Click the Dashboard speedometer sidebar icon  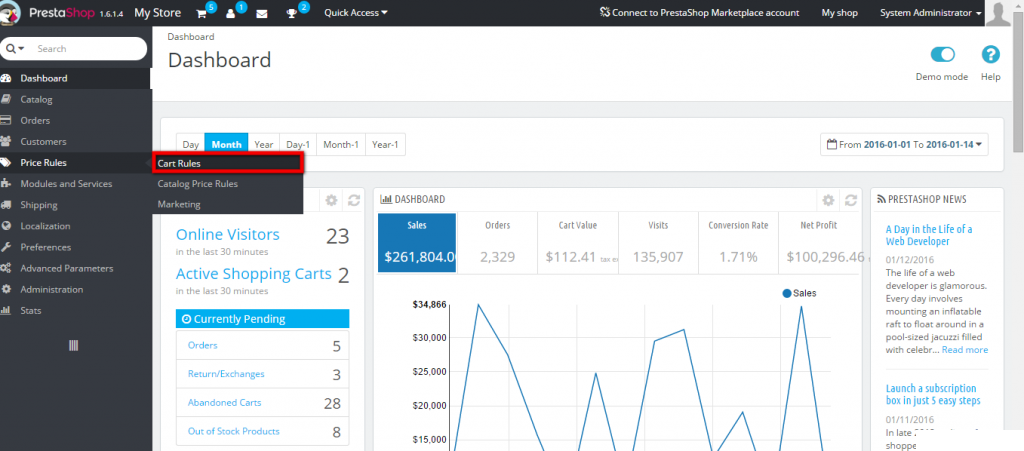[6, 78]
